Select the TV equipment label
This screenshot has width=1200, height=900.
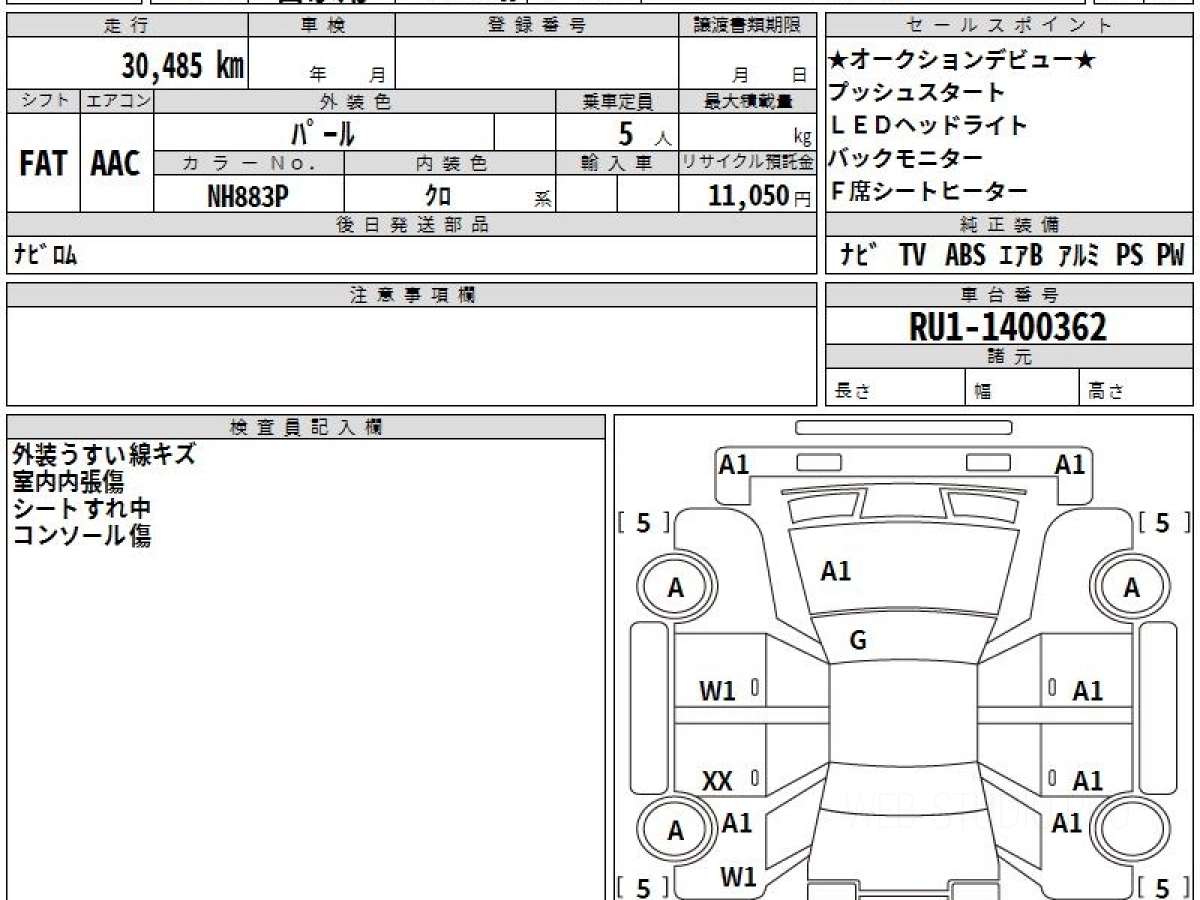911,256
